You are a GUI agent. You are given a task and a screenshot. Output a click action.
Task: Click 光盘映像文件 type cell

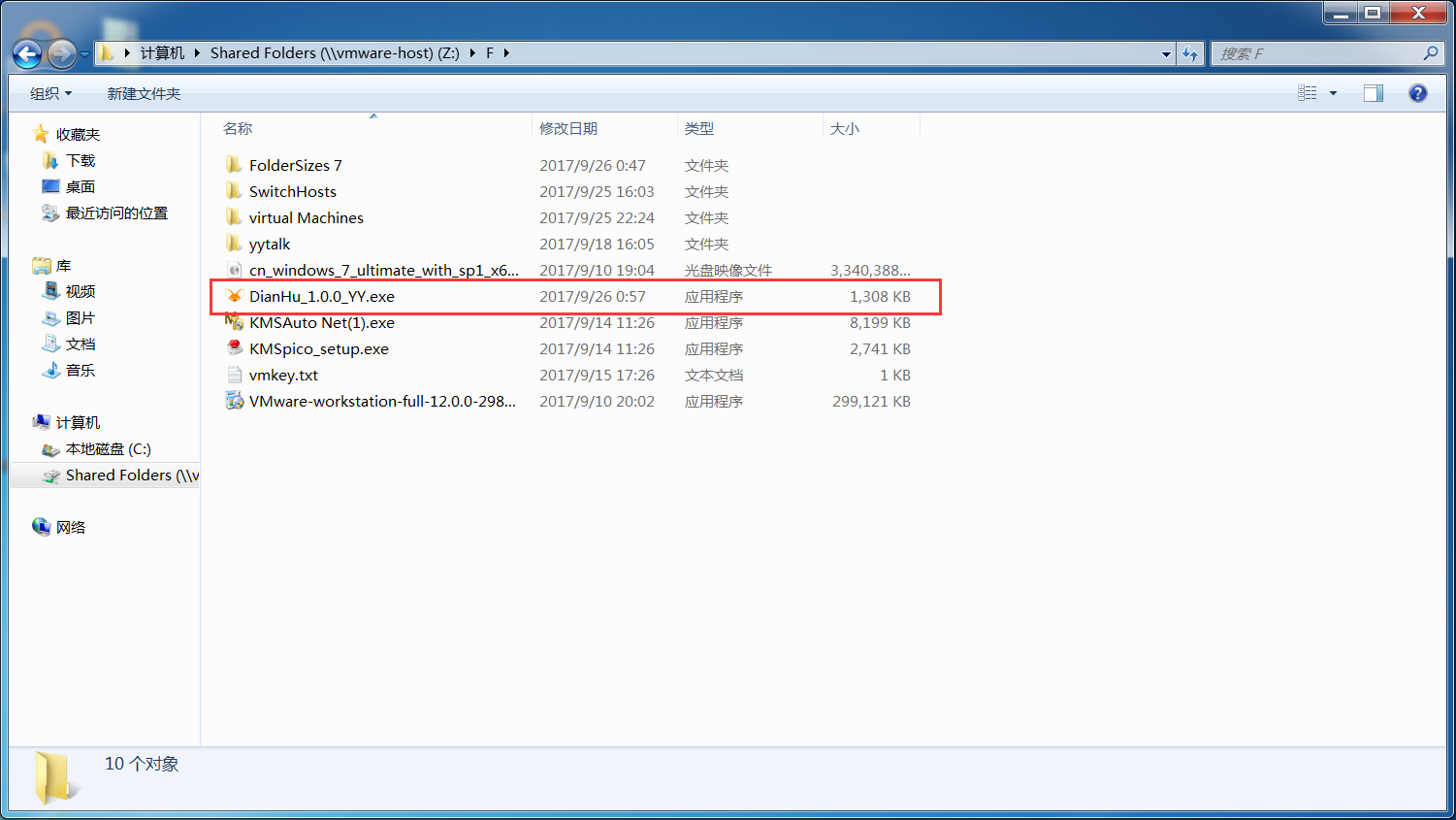728,270
